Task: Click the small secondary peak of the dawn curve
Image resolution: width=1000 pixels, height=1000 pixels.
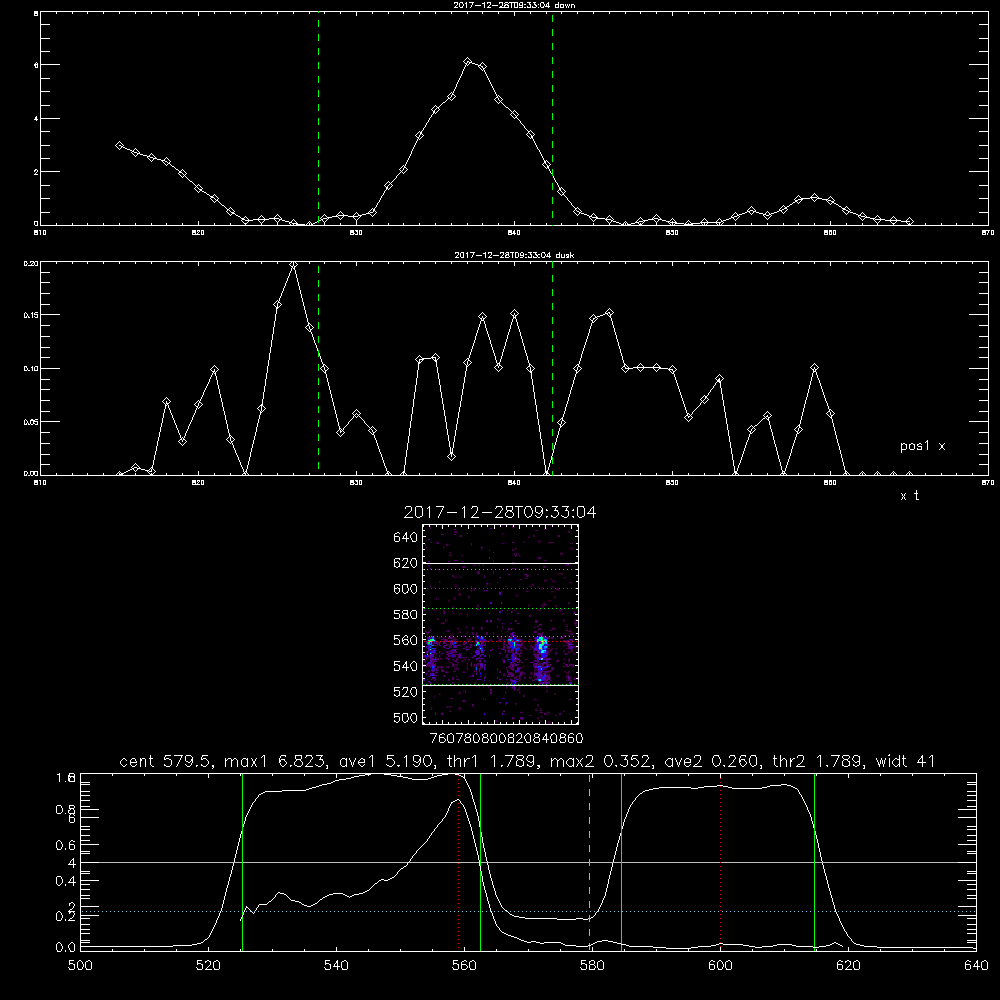Action: [x=814, y=198]
